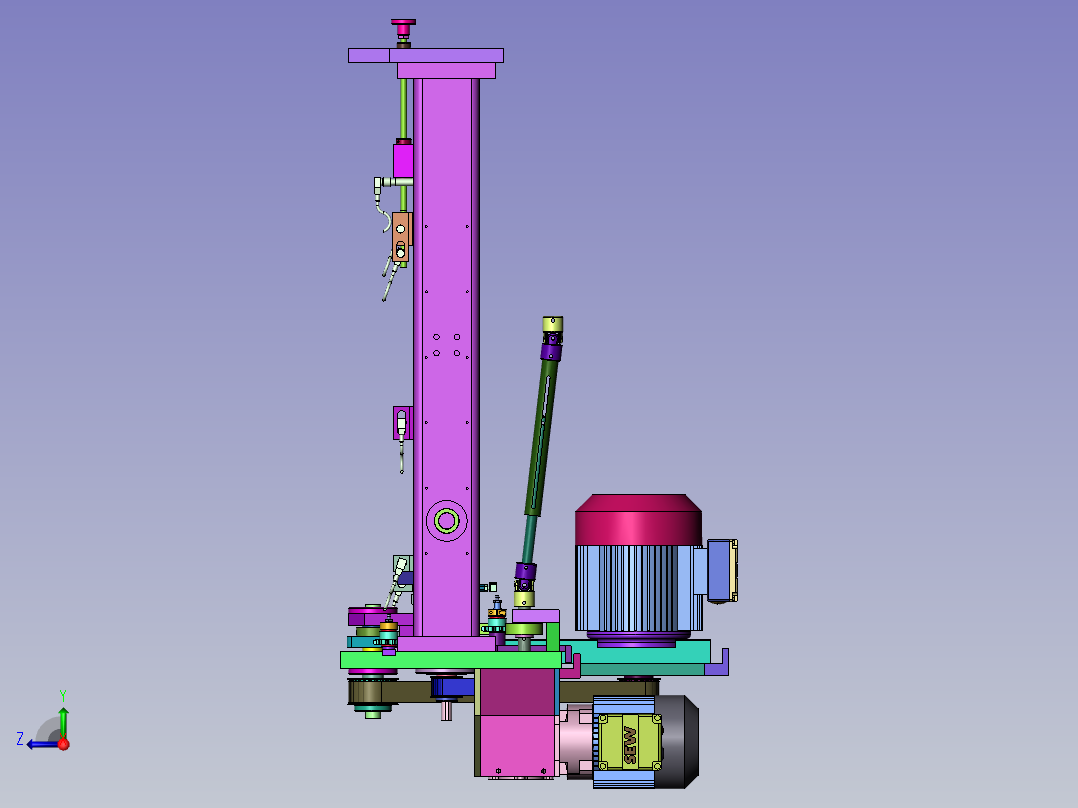Pick the terminal box on the upright motor
This screenshot has width=1078, height=808.
[722, 570]
